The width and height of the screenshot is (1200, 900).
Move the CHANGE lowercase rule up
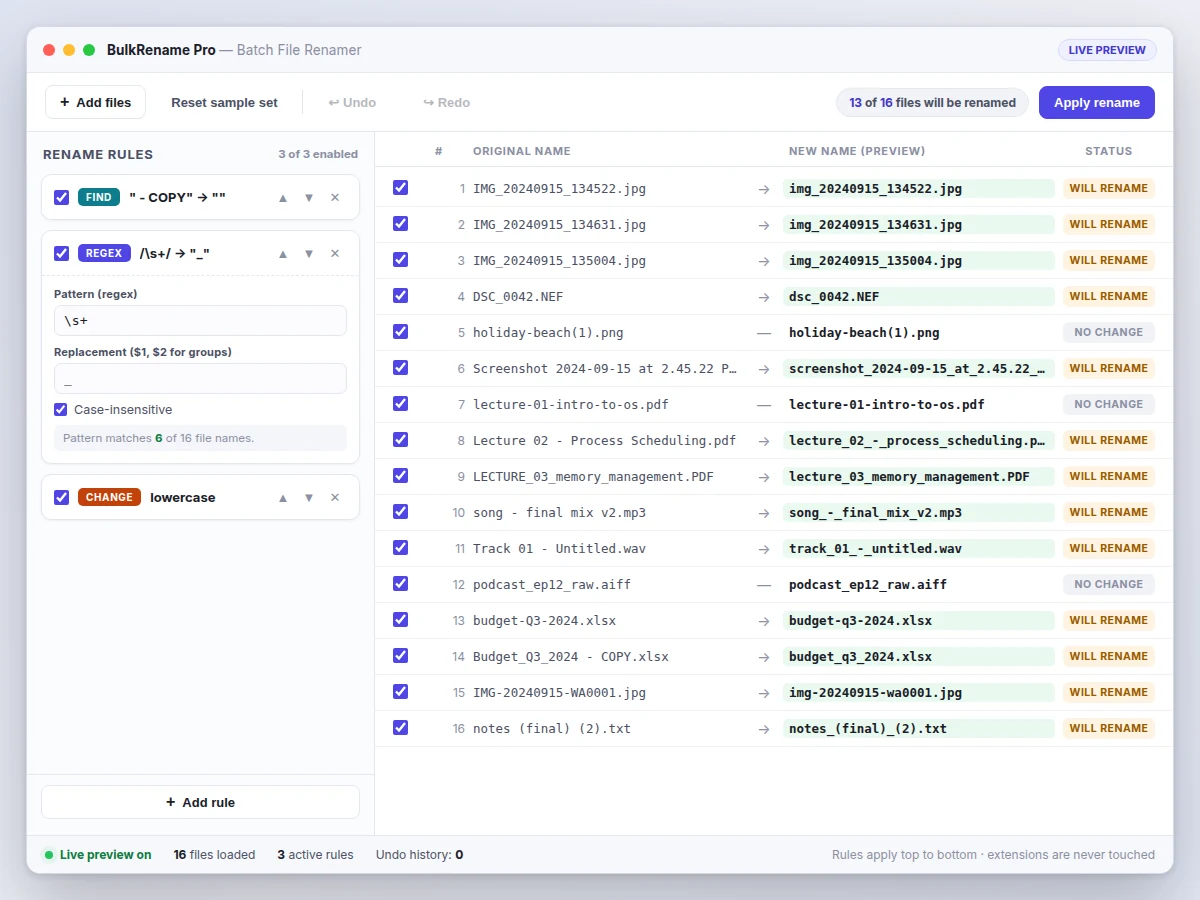point(283,498)
